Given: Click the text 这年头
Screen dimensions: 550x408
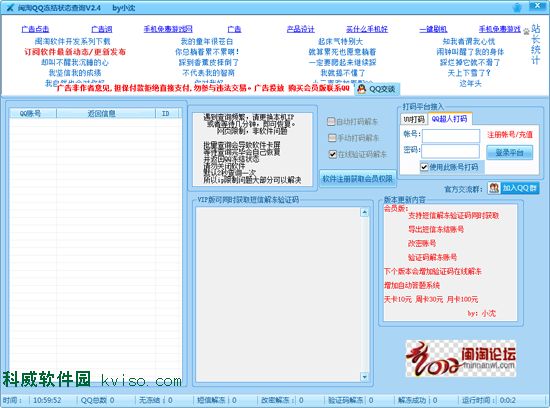Looking at the screenshot, I should tap(470, 83).
